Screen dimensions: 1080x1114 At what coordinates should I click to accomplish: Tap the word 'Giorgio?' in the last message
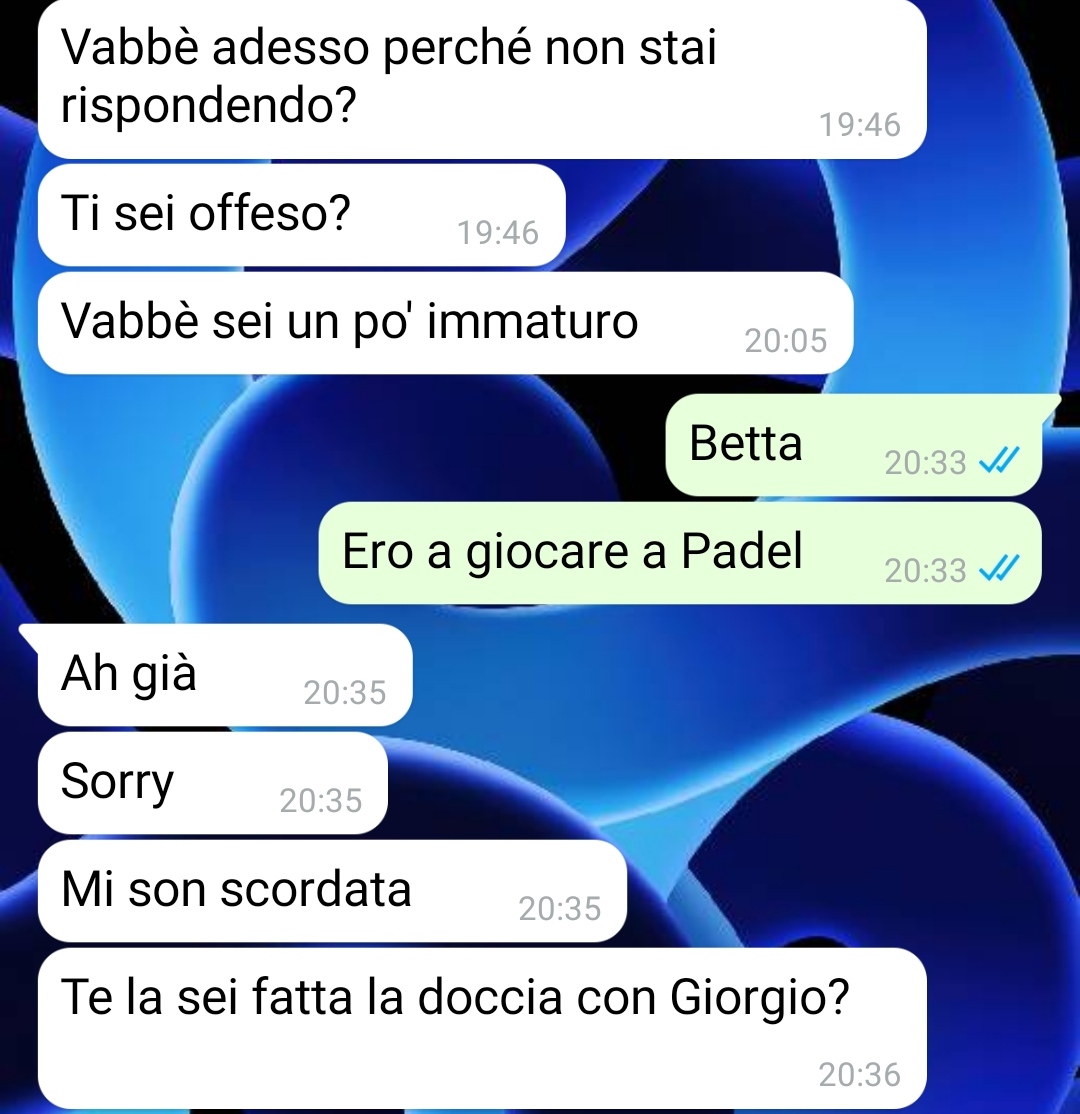(760, 999)
